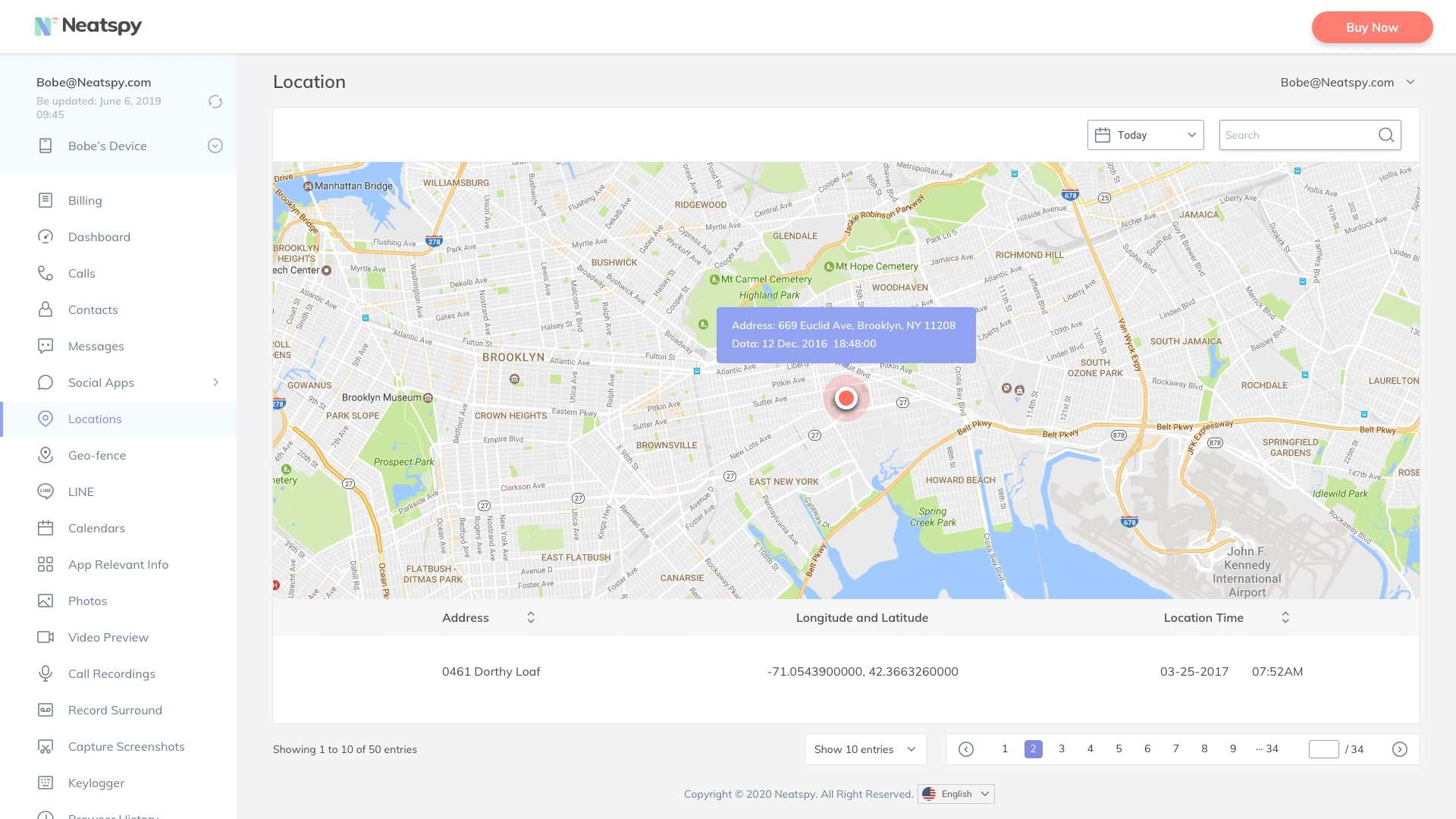Click the Call Recordings microphone icon

coord(45,673)
